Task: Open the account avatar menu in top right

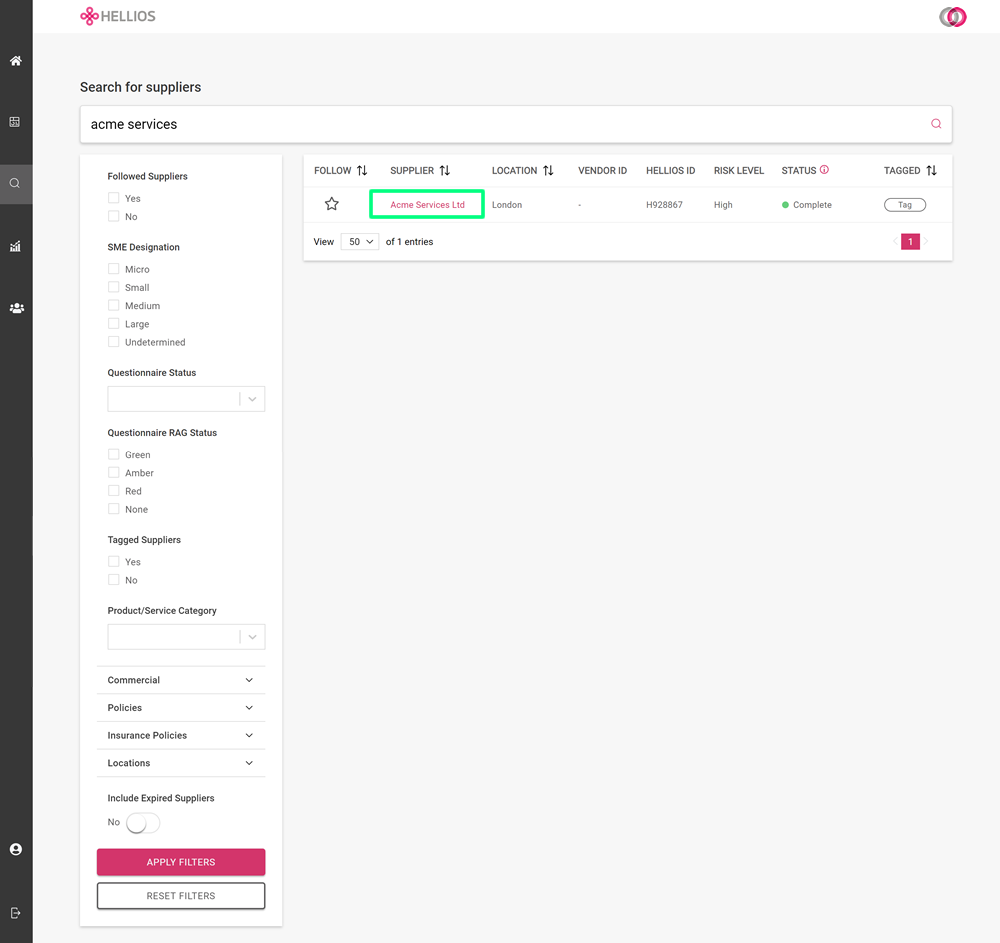Action: [951, 17]
